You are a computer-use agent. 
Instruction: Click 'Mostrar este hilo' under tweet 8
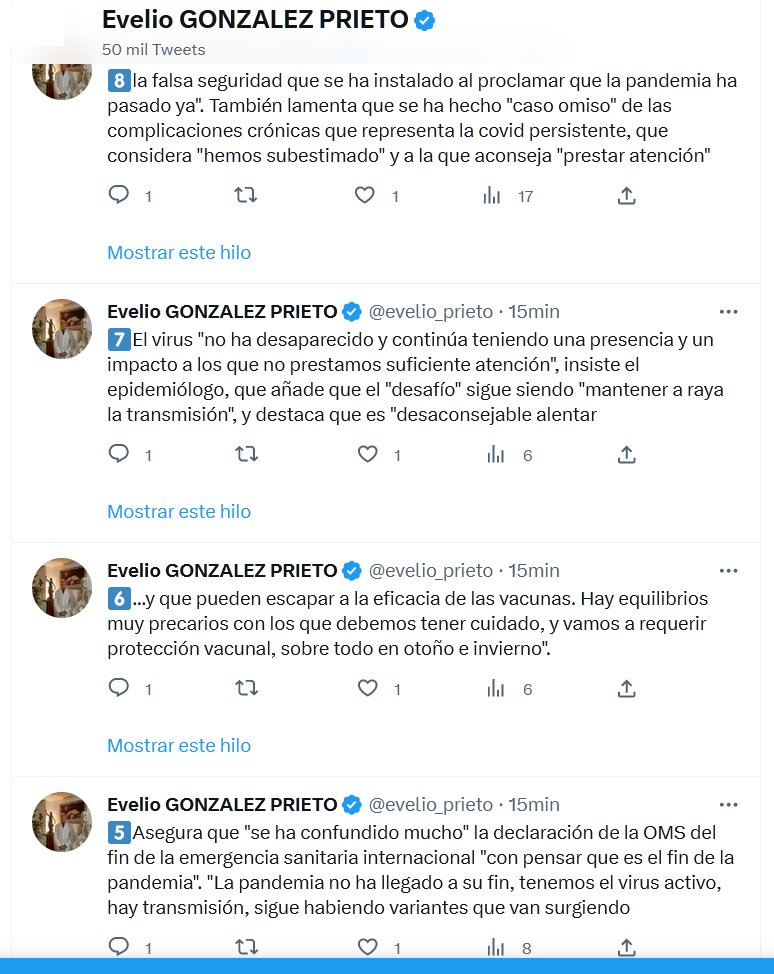[x=179, y=253]
